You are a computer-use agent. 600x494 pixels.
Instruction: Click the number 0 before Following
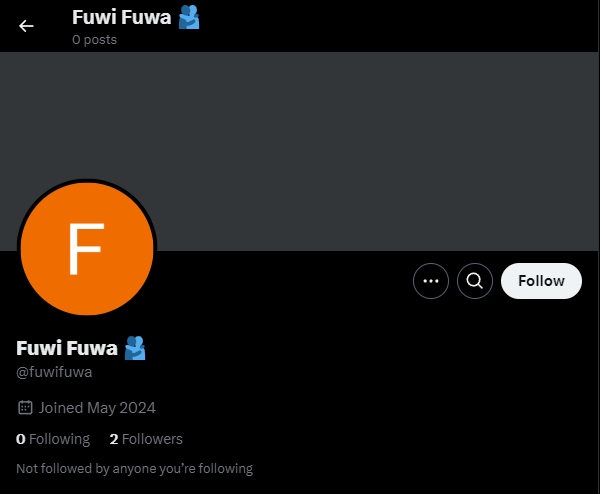click(21, 439)
